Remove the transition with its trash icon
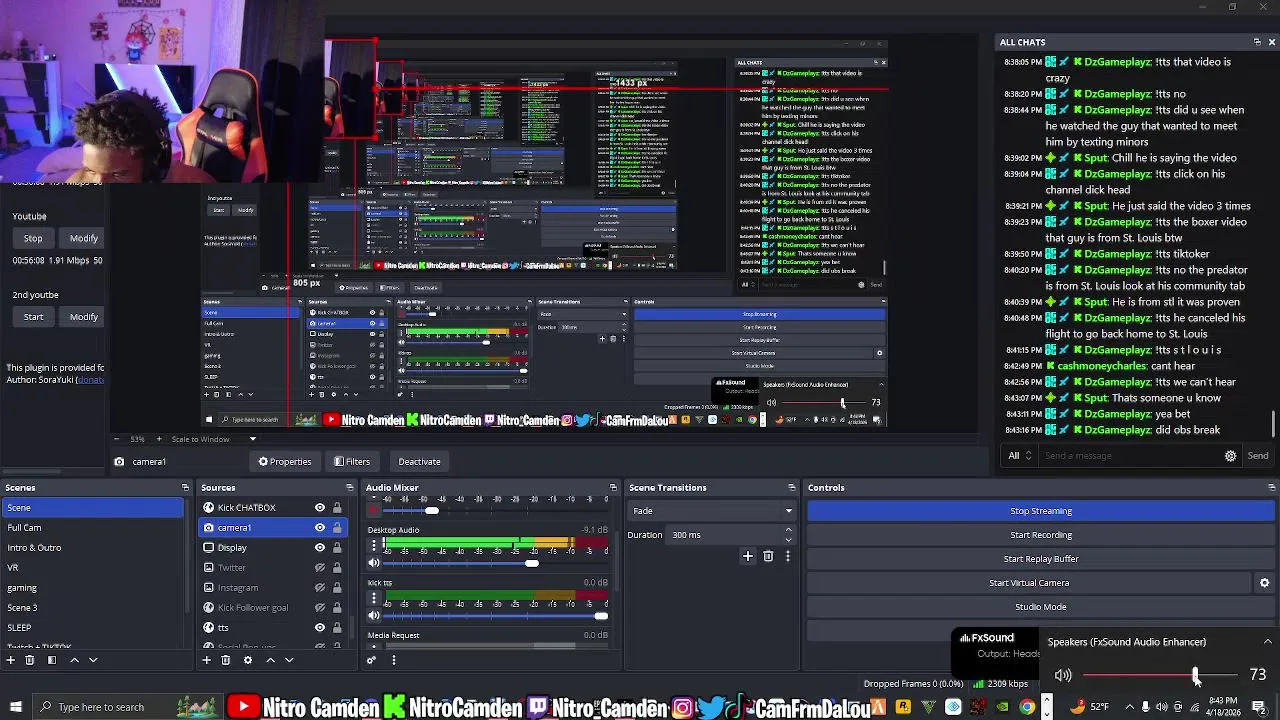 tap(768, 556)
